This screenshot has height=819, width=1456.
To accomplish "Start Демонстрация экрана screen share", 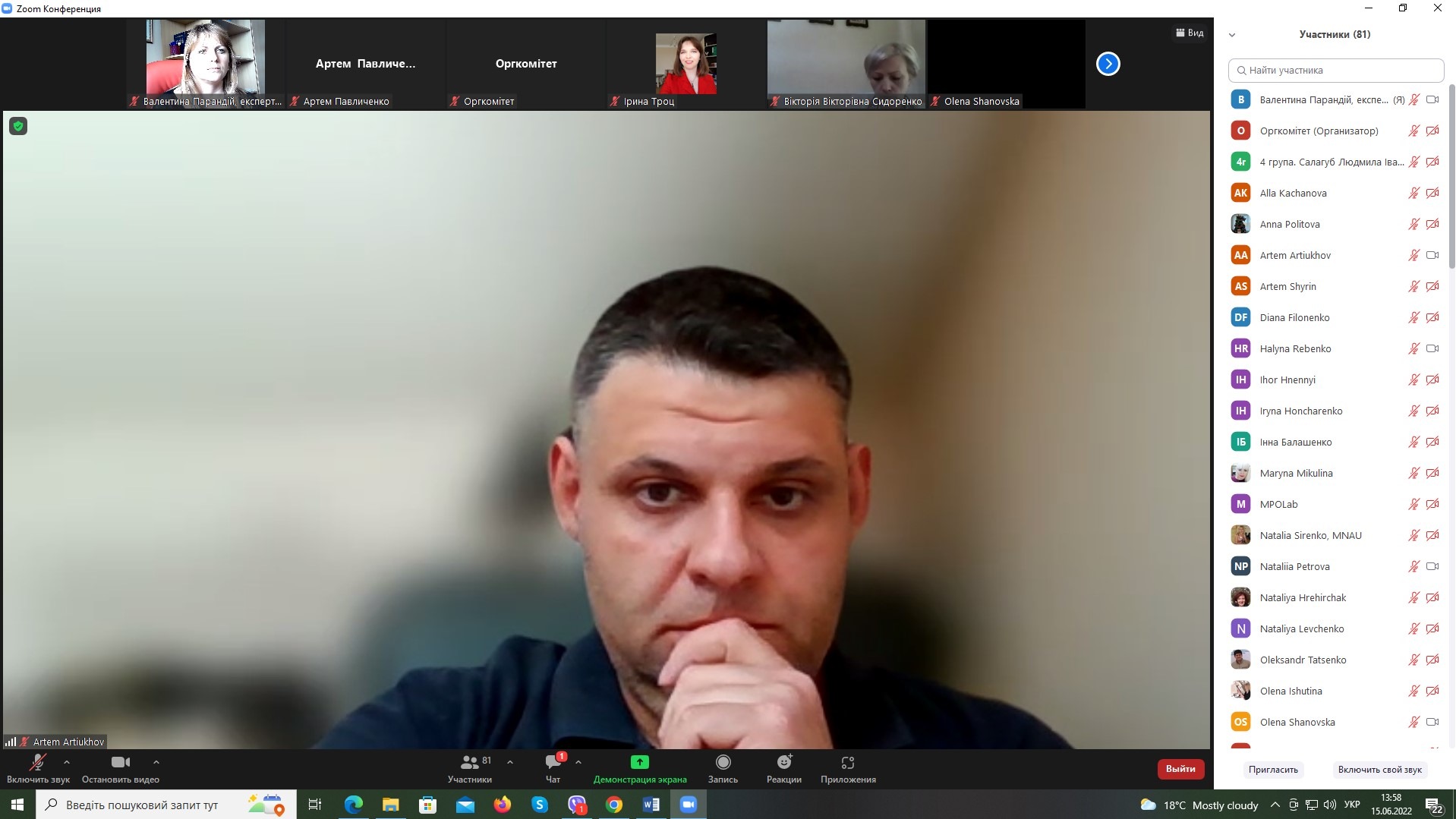I will (x=639, y=768).
